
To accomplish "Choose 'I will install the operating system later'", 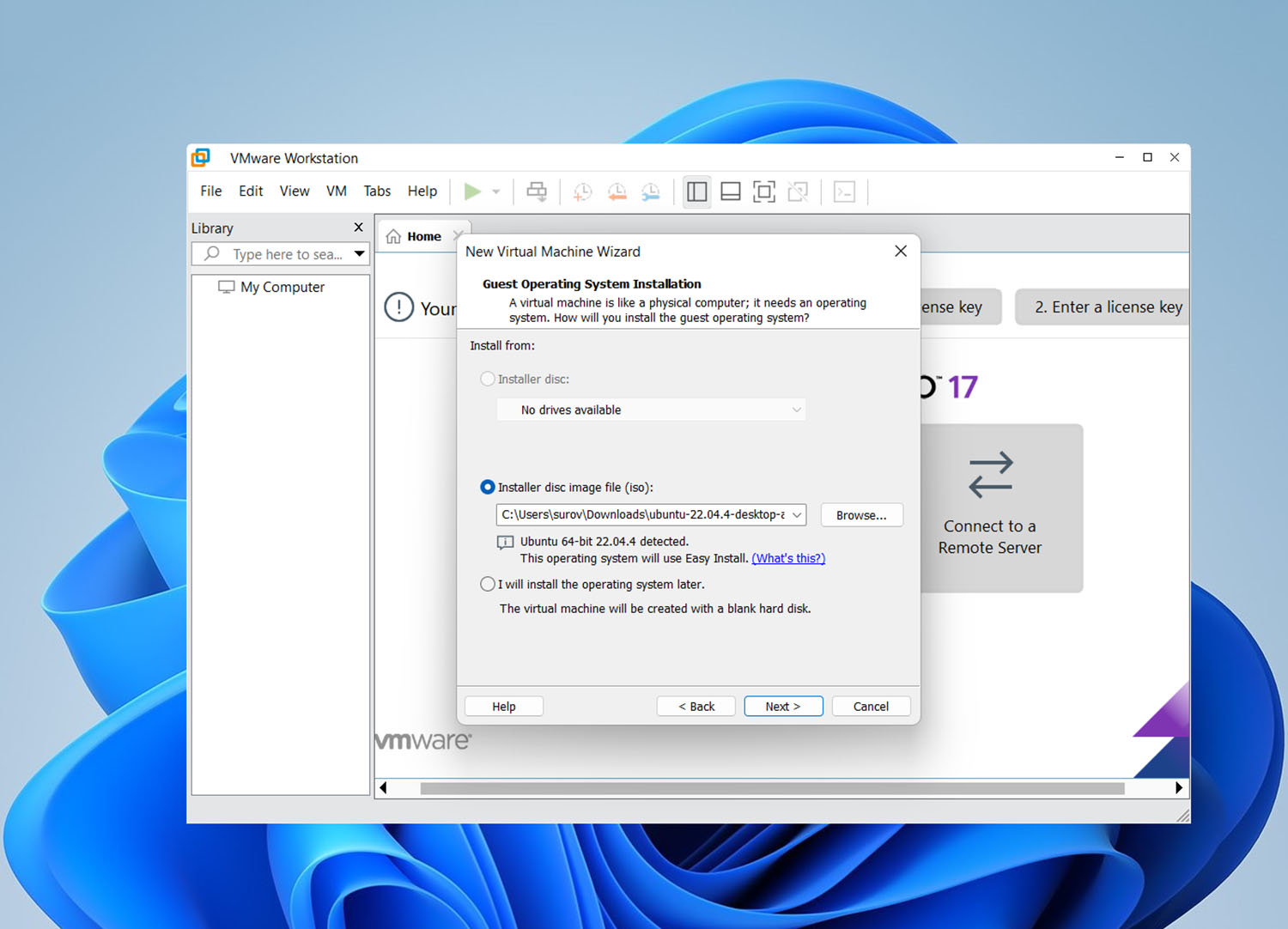I will pos(488,584).
